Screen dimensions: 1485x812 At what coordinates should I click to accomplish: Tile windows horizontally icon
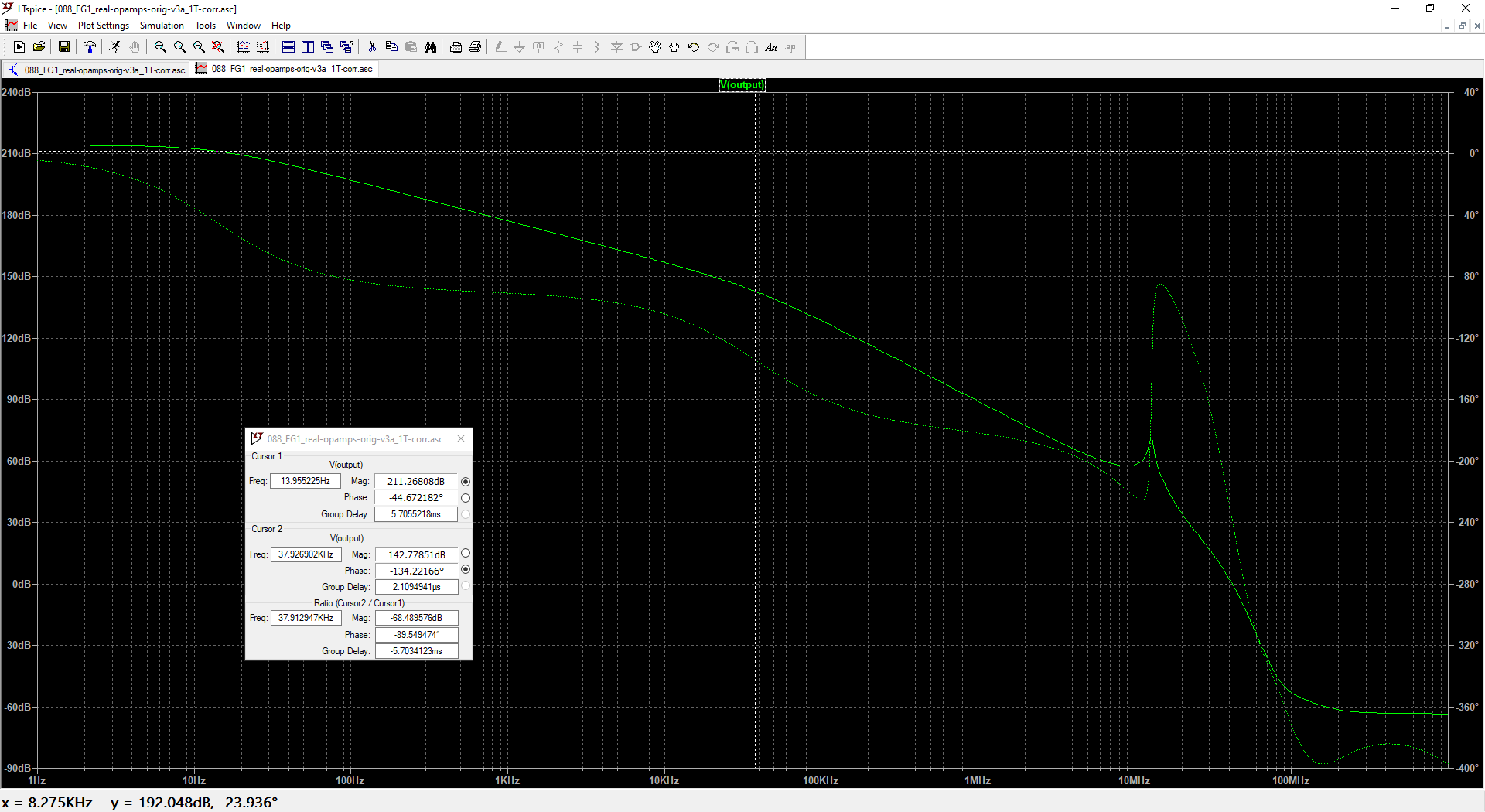[288, 47]
